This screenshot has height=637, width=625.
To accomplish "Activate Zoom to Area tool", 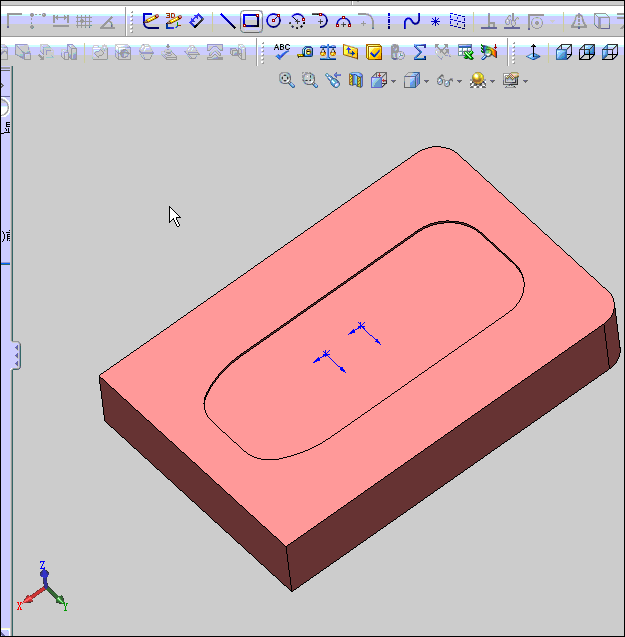I will pos(310,80).
